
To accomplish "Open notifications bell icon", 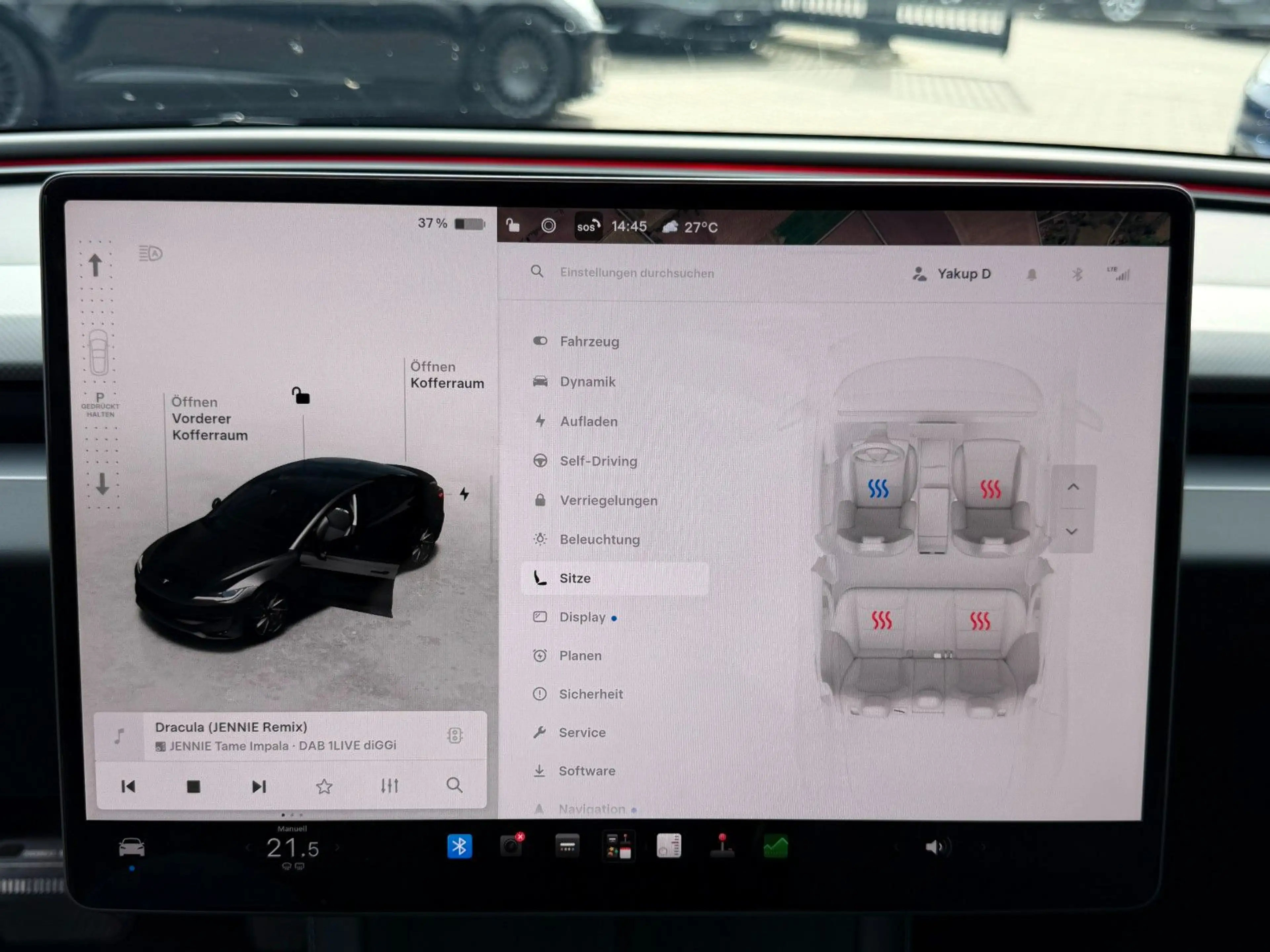I will [x=1031, y=275].
